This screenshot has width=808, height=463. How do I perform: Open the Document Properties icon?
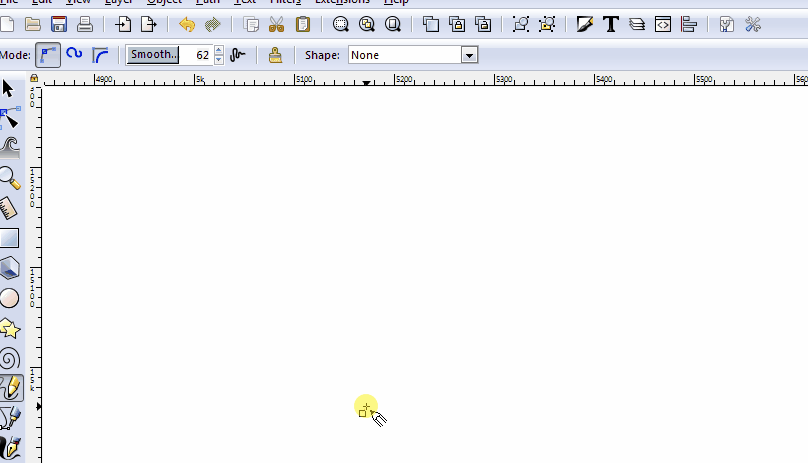(x=727, y=24)
